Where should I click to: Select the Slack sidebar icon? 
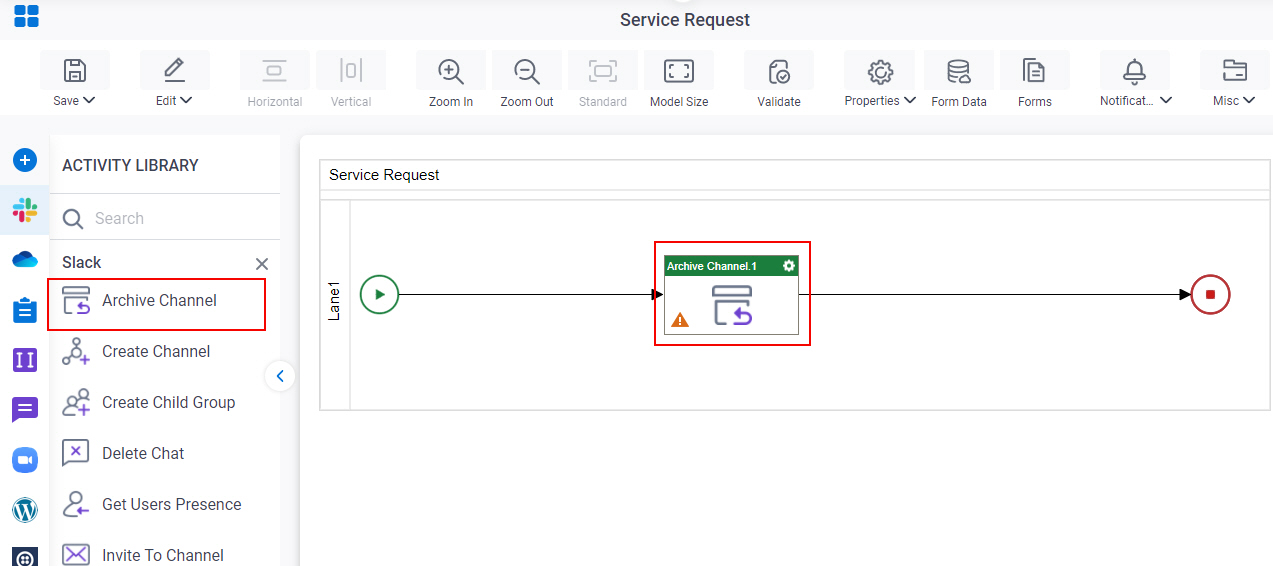click(25, 210)
